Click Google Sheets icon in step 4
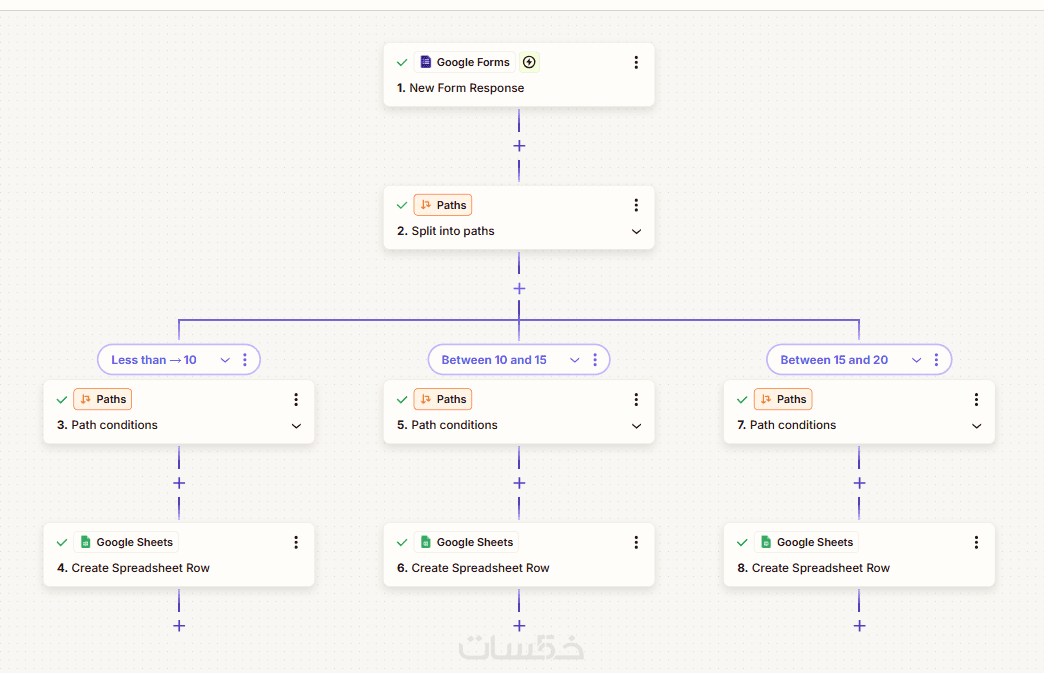Viewport: 1044px width, 673px height. click(85, 543)
